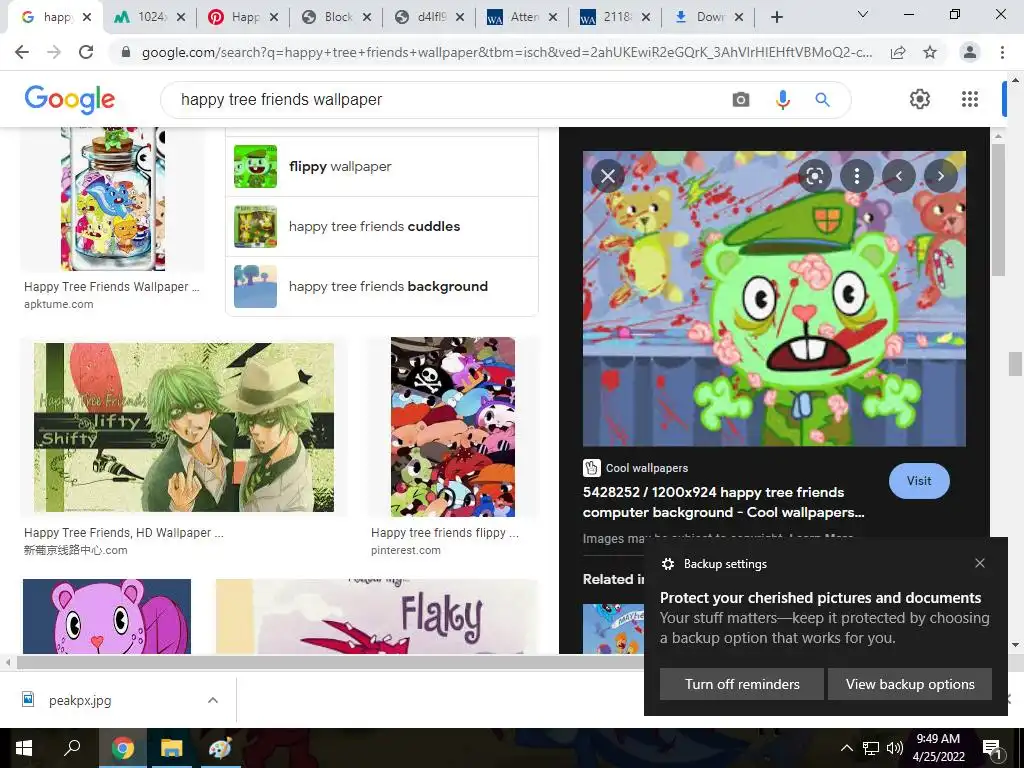Click the 'Happy tree friends flippy' caption
Image resolution: width=1024 pixels, height=768 pixels.
click(445, 532)
